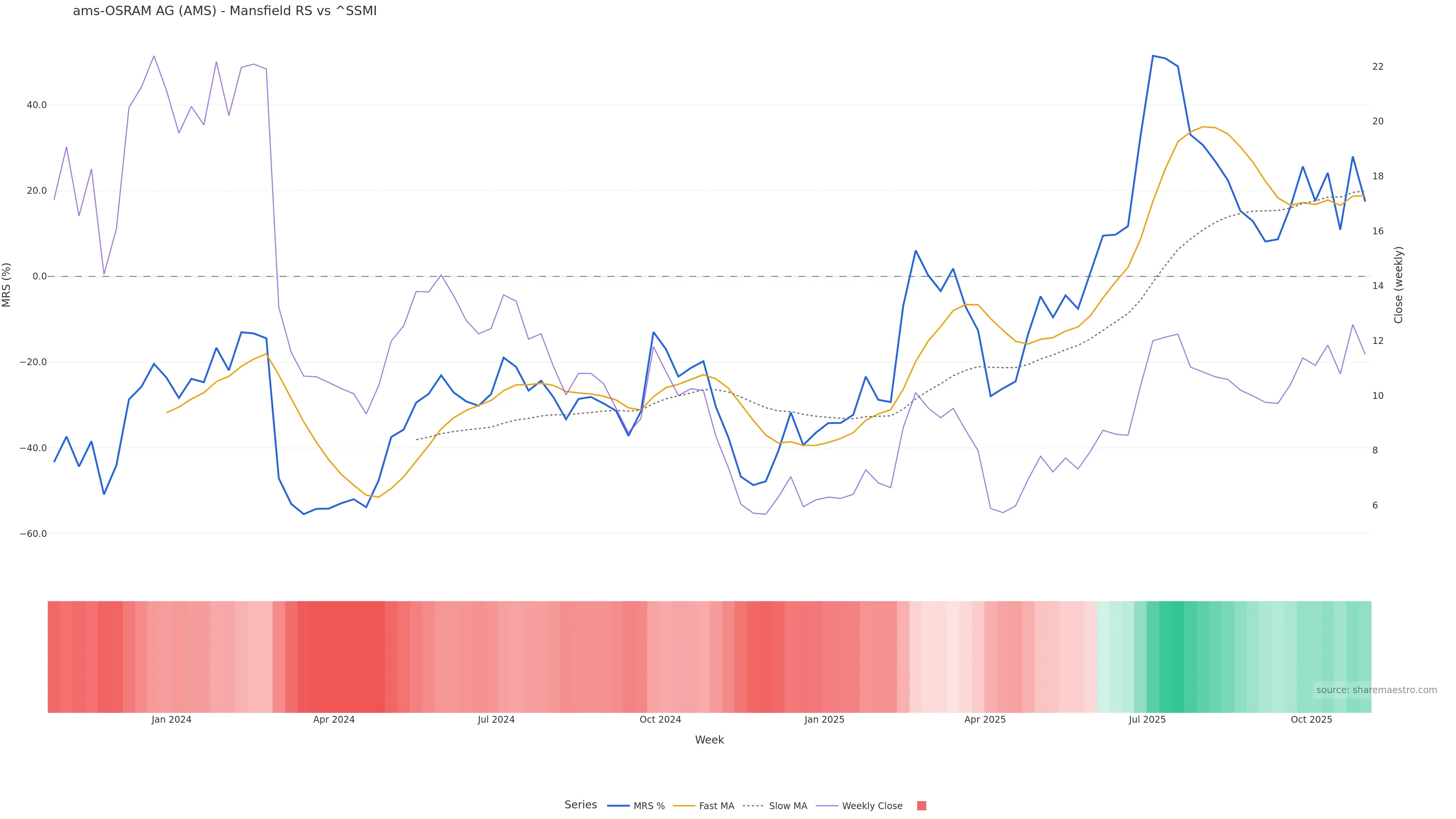This screenshot has height=819, width=1456.
Task: Select the Jul 2025 x-axis tick
Action: [x=1147, y=720]
